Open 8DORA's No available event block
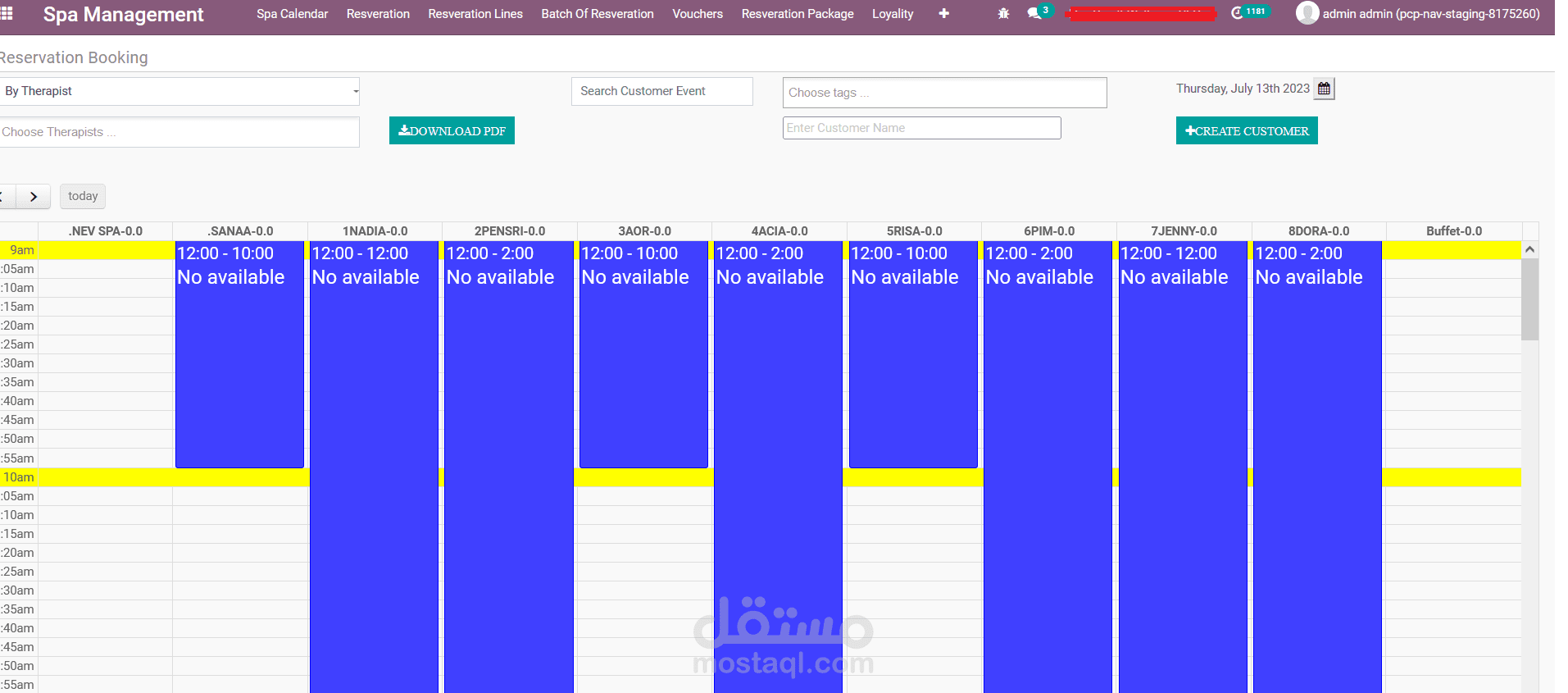Viewport: 1568px width, 693px height. pyautogui.click(x=1317, y=467)
